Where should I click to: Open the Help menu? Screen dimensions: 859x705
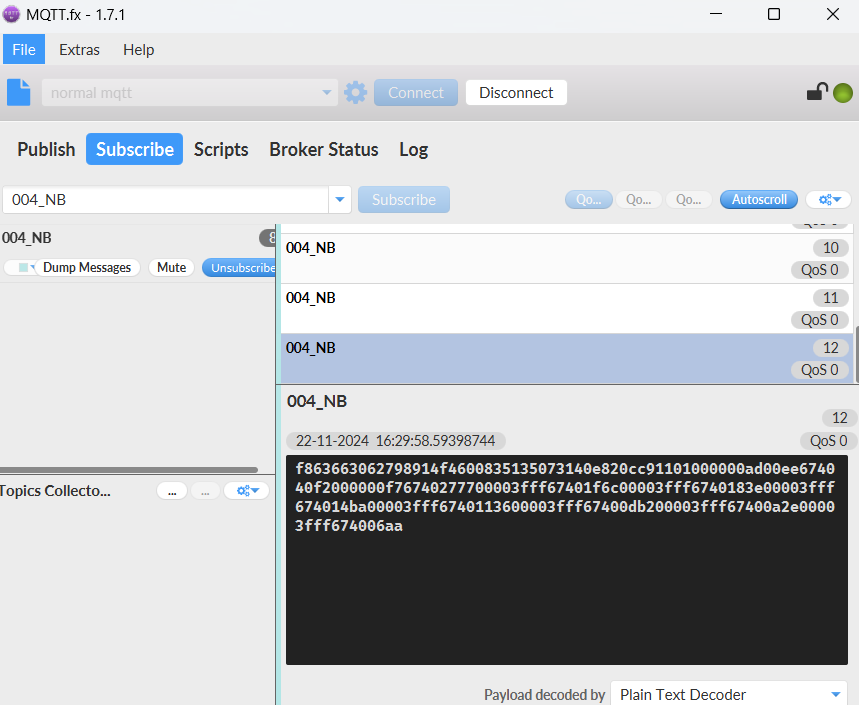click(x=139, y=49)
